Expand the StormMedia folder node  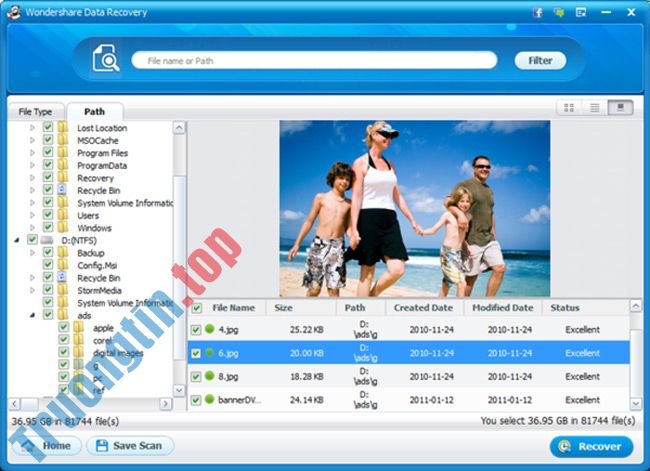click(x=32, y=290)
